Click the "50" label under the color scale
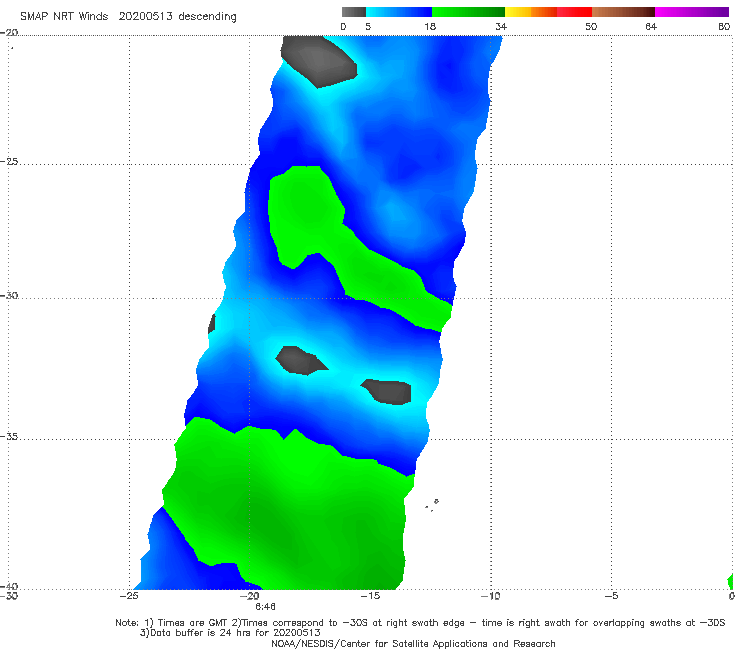Viewport: 740px width, 650px height. click(591, 27)
